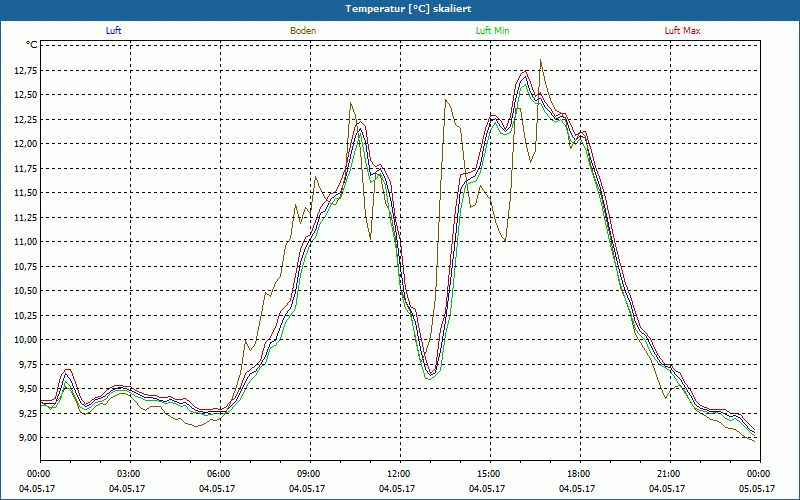Click the 04.05.17 date under 12:00
This screenshot has width=800, height=500.
tap(397, 489)
